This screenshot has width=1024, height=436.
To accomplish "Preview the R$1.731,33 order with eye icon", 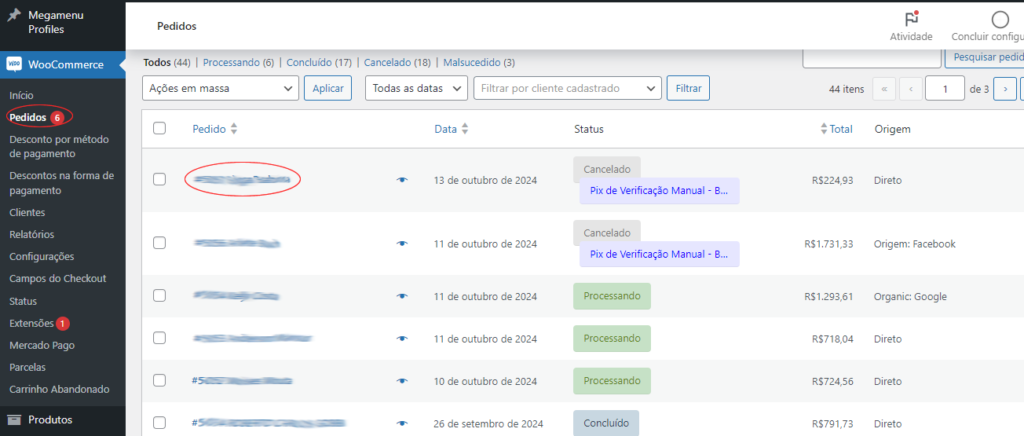I will coord(402,243).
